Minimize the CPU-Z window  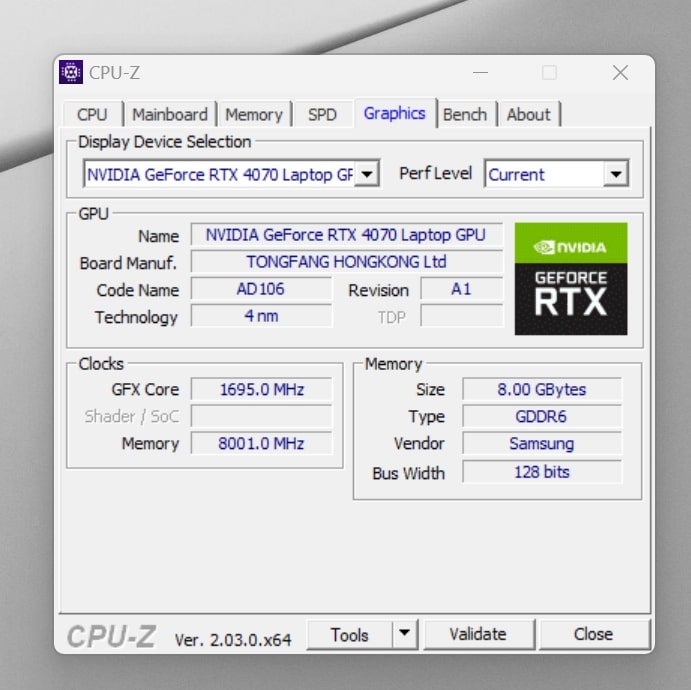point(482,72)
